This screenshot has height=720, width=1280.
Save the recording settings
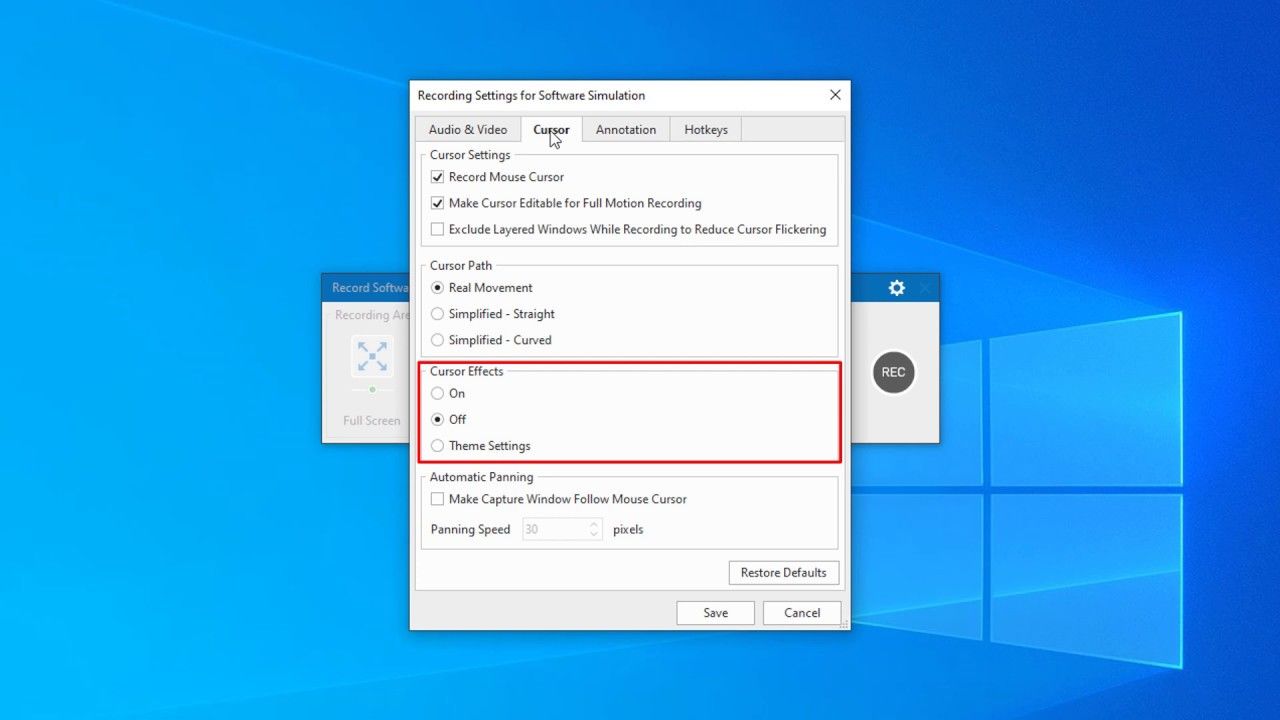715,612
